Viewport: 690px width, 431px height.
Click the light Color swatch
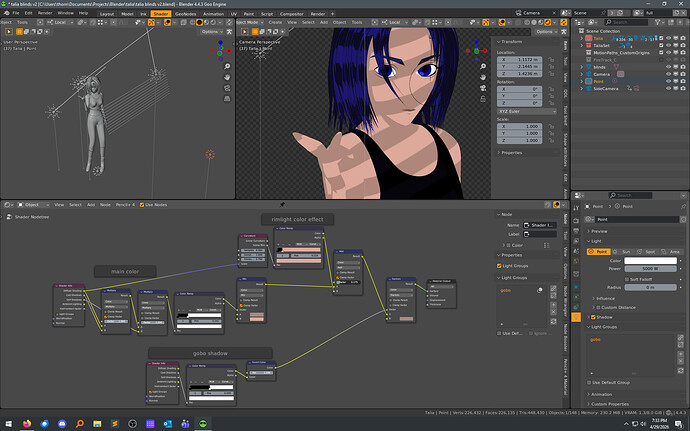pyautogui.click(x=650, y=261)
